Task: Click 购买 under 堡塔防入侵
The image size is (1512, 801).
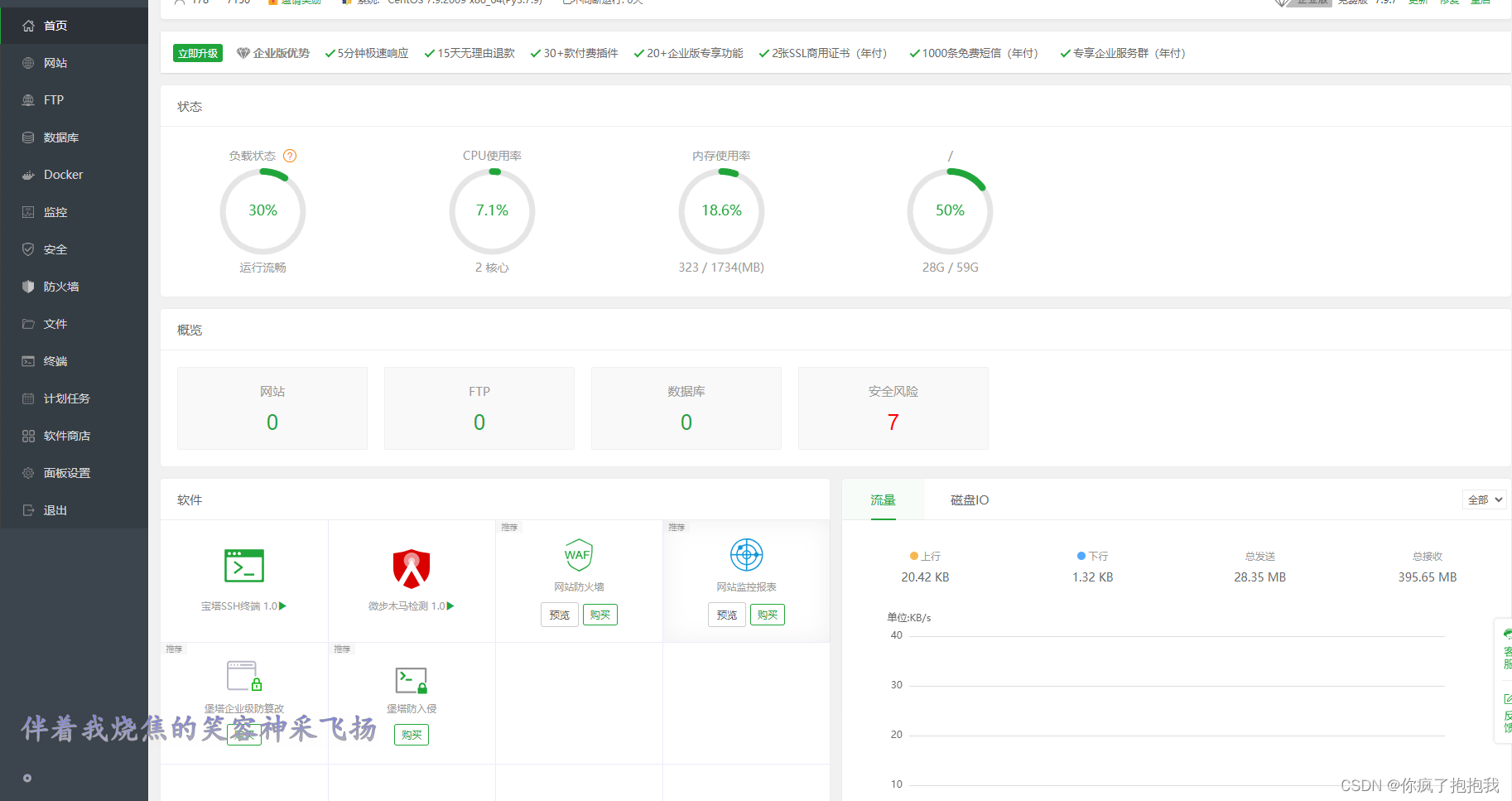Action: (412, 735)
